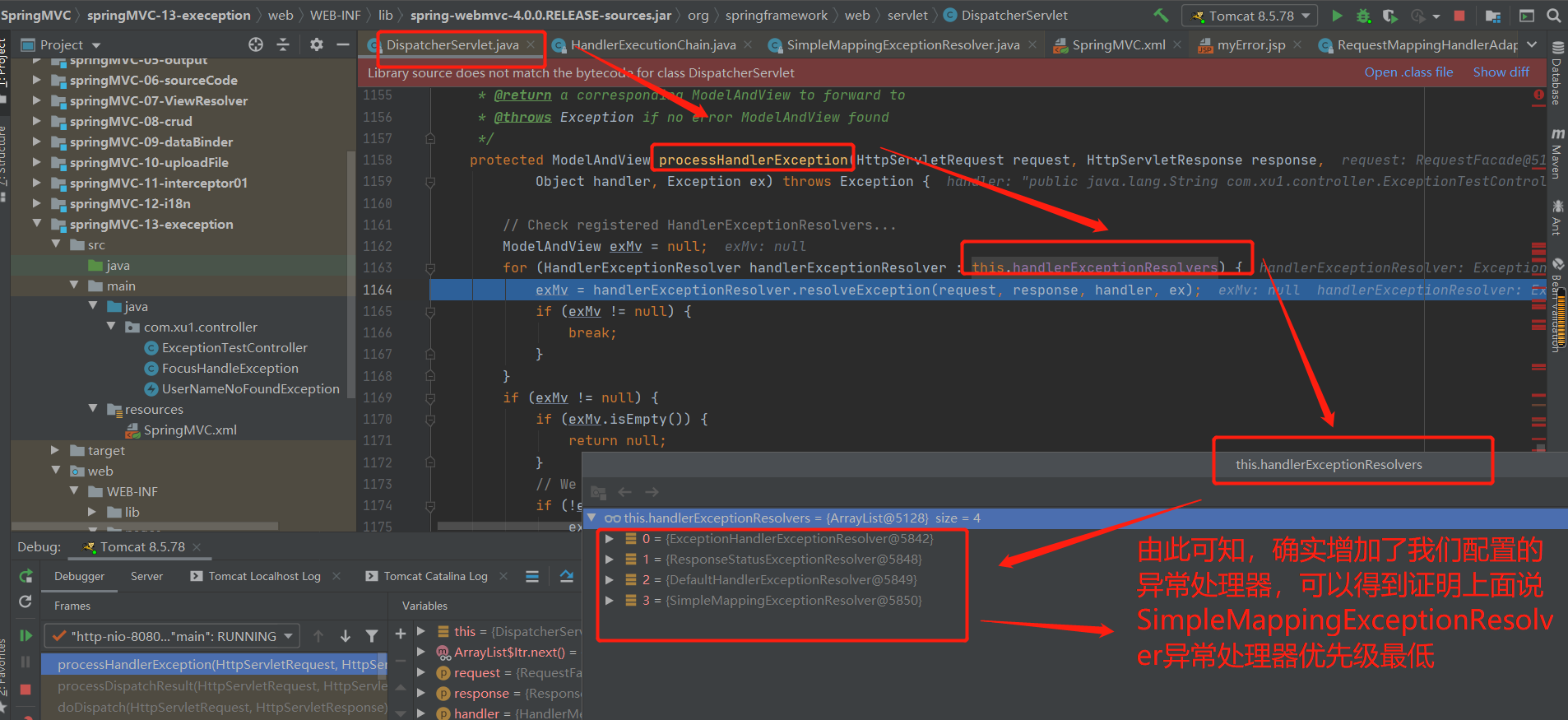Viewport: 1568px width, 720px height.
Task: Open Project panel settings gear
Action: (x=317, y=44)
